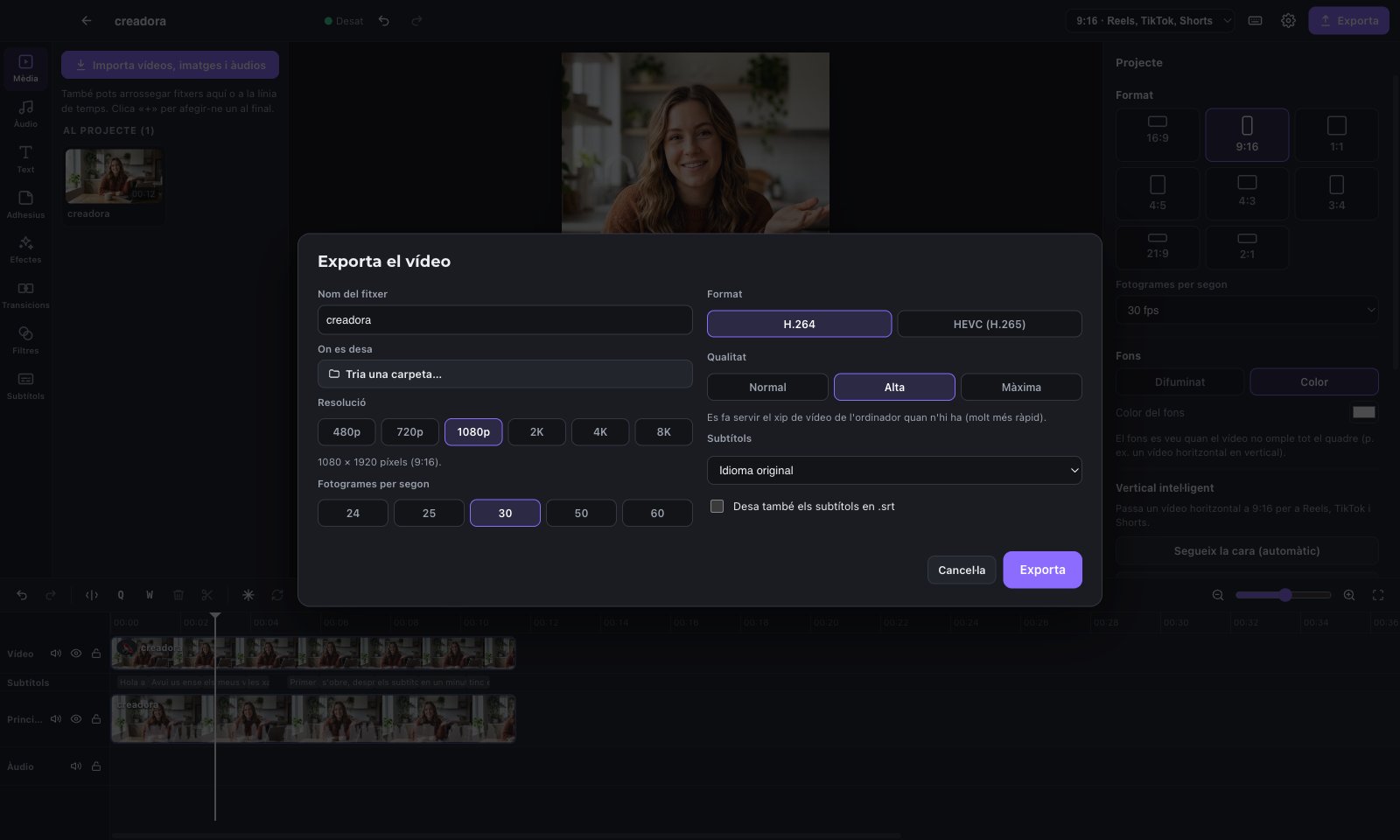Select the 4K resolution option

point(600,431)
